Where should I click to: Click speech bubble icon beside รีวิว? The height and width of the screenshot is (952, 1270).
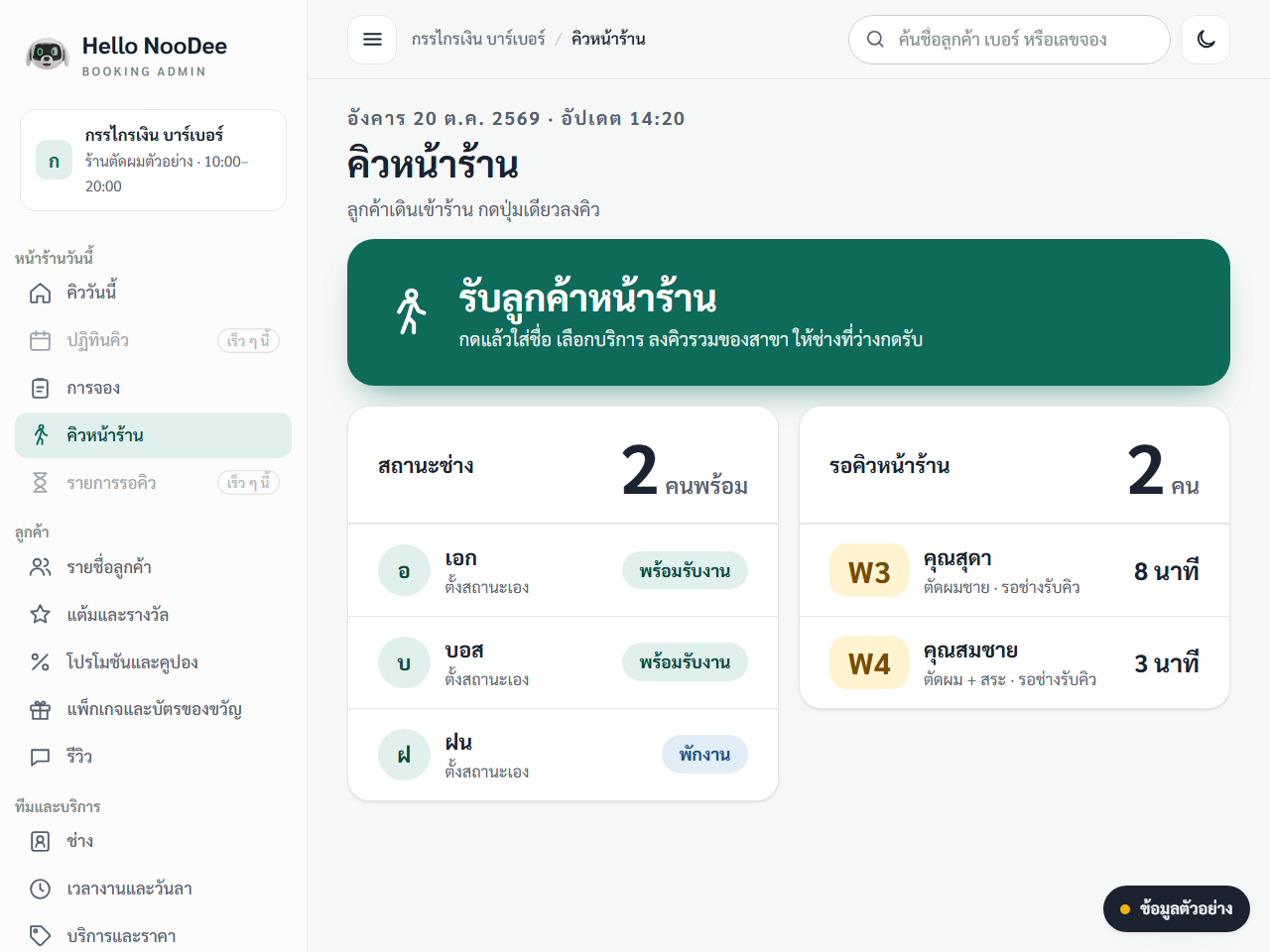click(40, 758)
